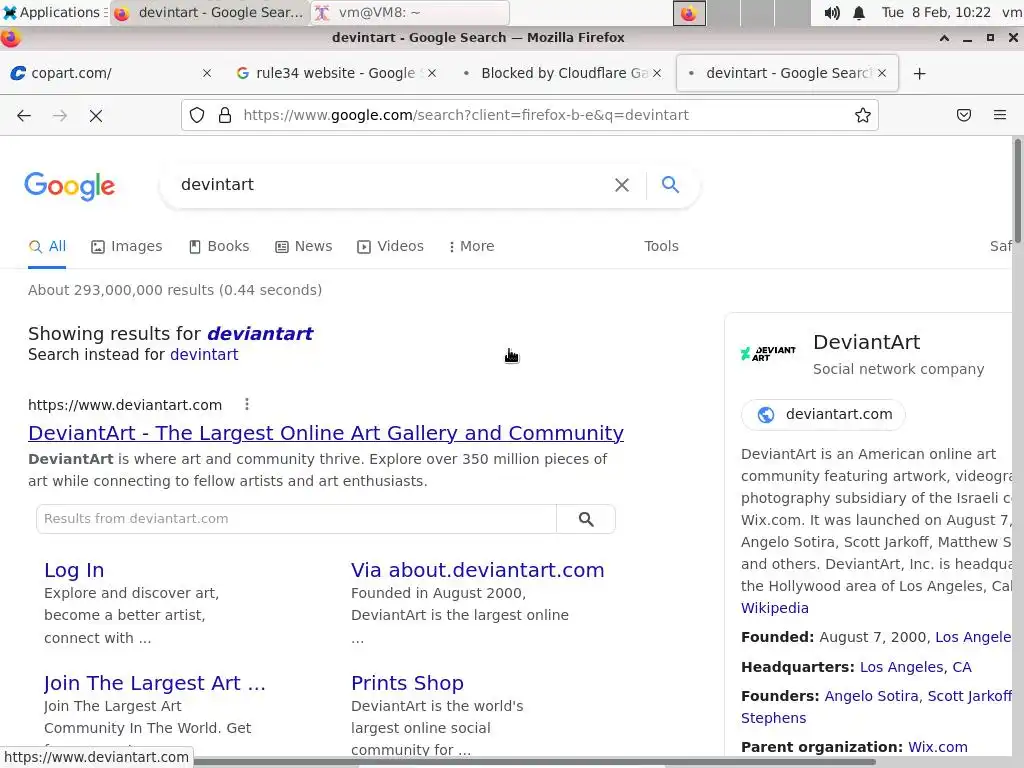The image size is (1024, 768).
Task: Click the forward navigation arrow
Action: tap(60, 116)
